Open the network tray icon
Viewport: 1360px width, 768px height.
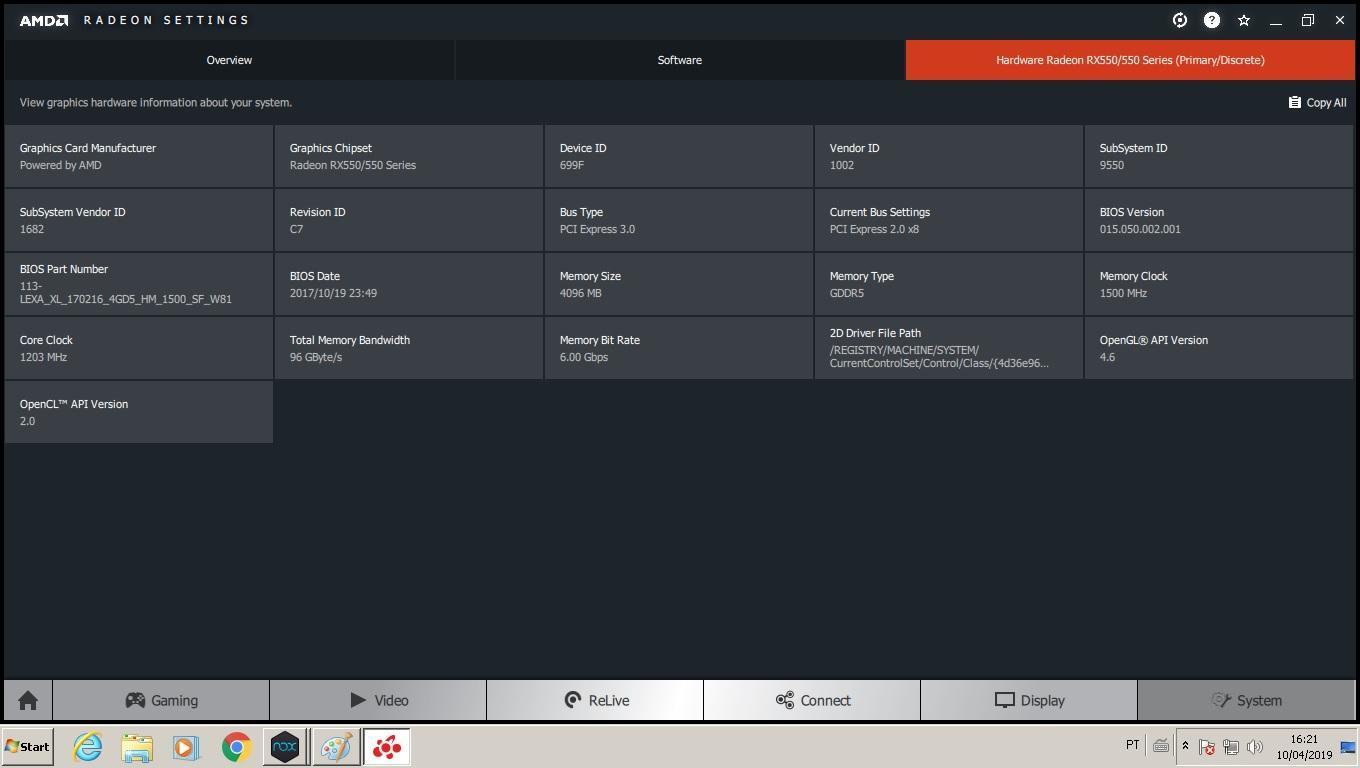click(1231, 747)
